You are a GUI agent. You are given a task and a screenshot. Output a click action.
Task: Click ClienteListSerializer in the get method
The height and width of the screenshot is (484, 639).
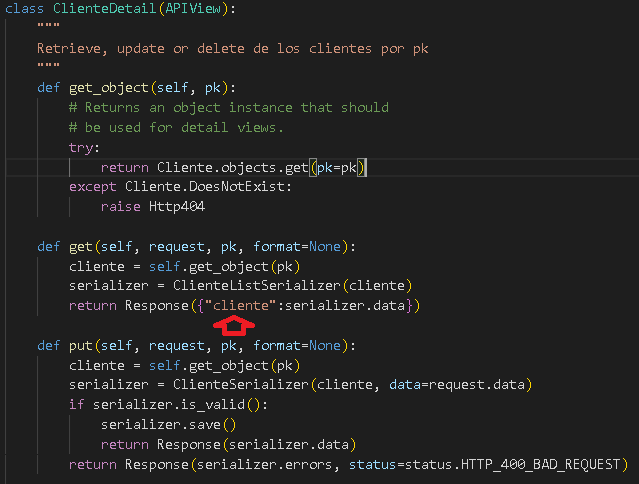tap(256, 286)
